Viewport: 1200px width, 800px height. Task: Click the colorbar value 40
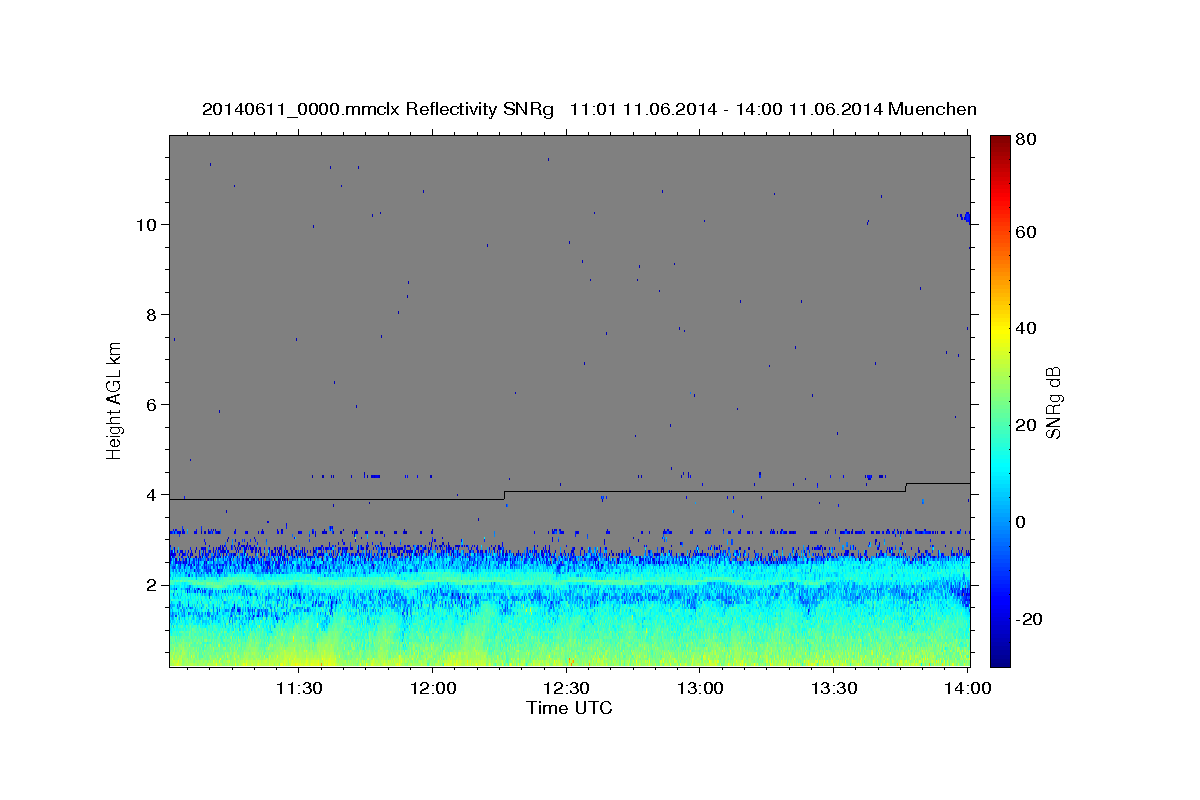click(x=1025, y=328)
